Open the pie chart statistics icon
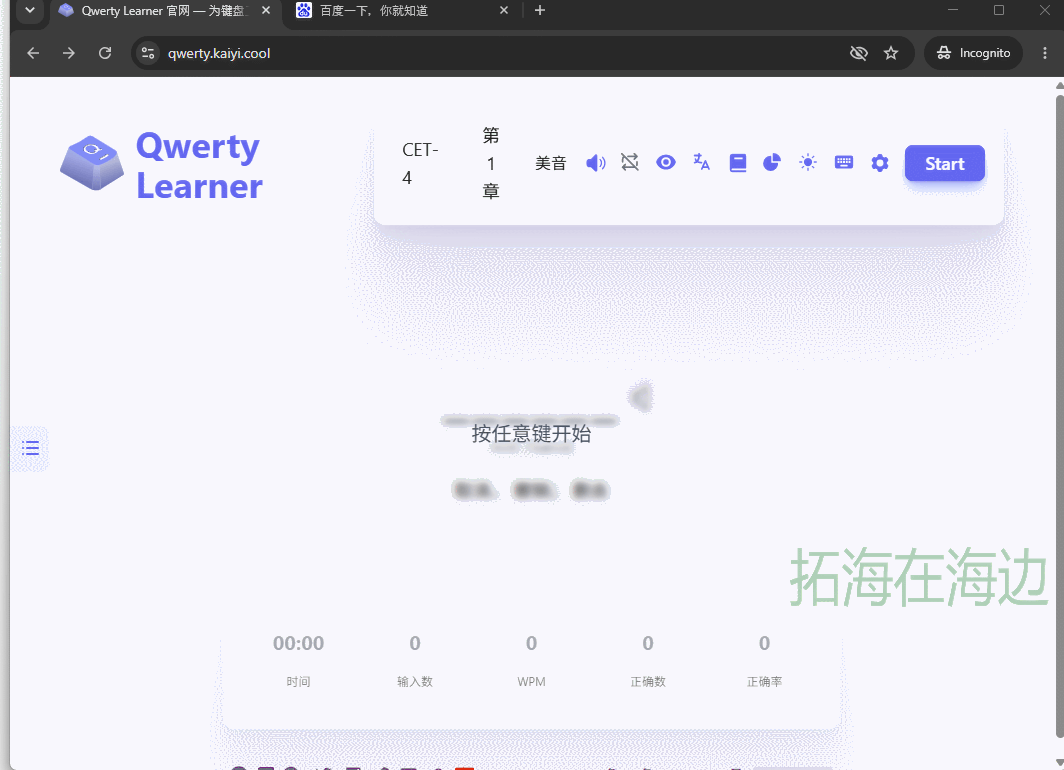The height and width of the screenshot is (770, 1064). [x=772, y=162]
